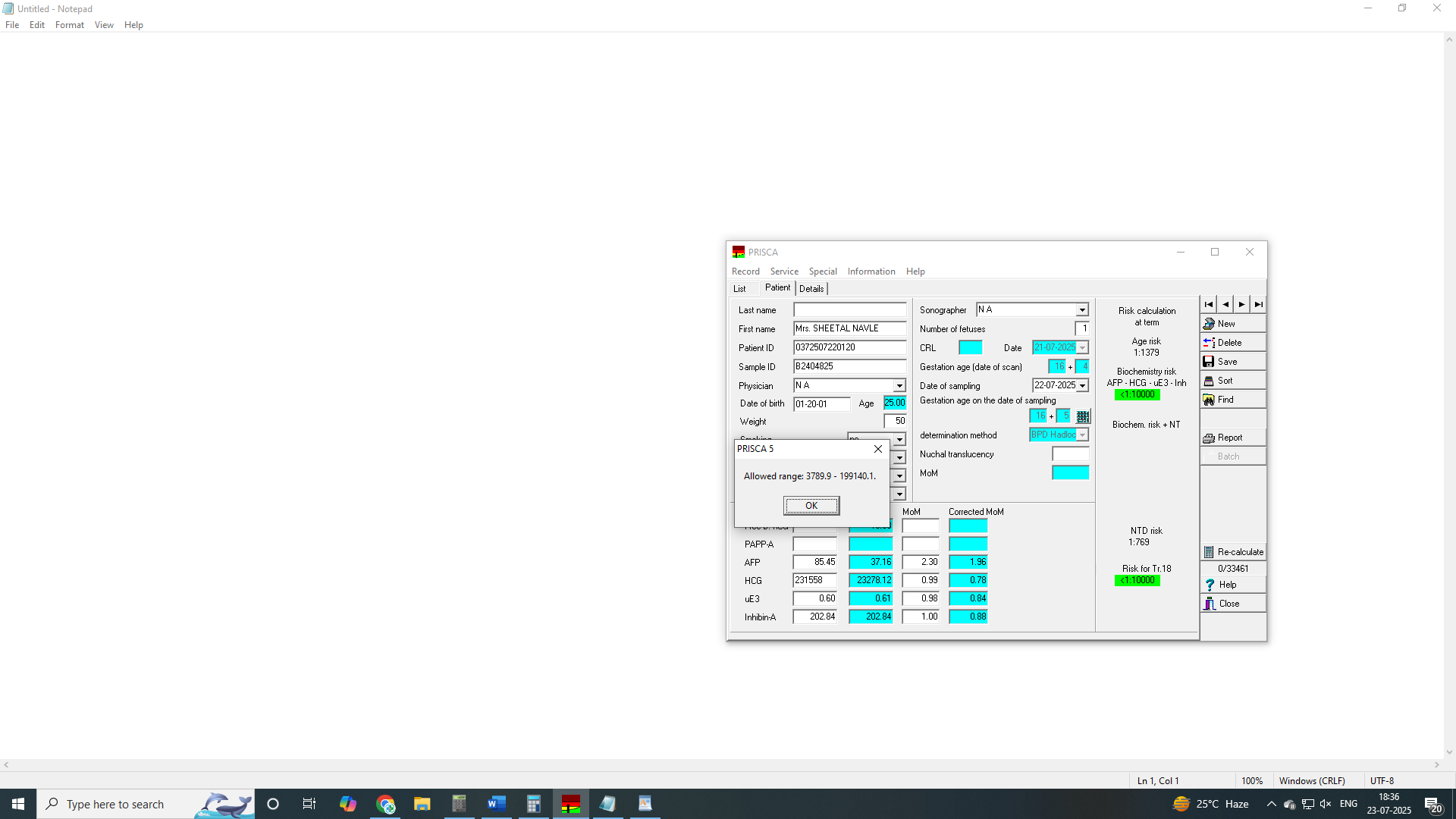
Task: Click the HCG value input field
Action: coord(814,580)
